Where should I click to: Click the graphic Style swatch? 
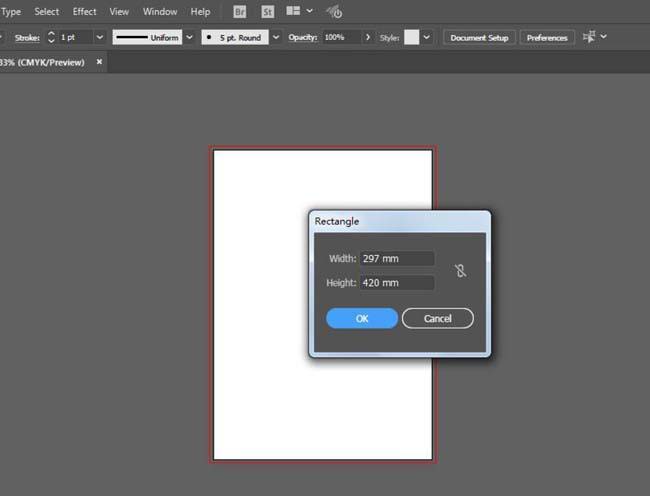pos(412,37)
